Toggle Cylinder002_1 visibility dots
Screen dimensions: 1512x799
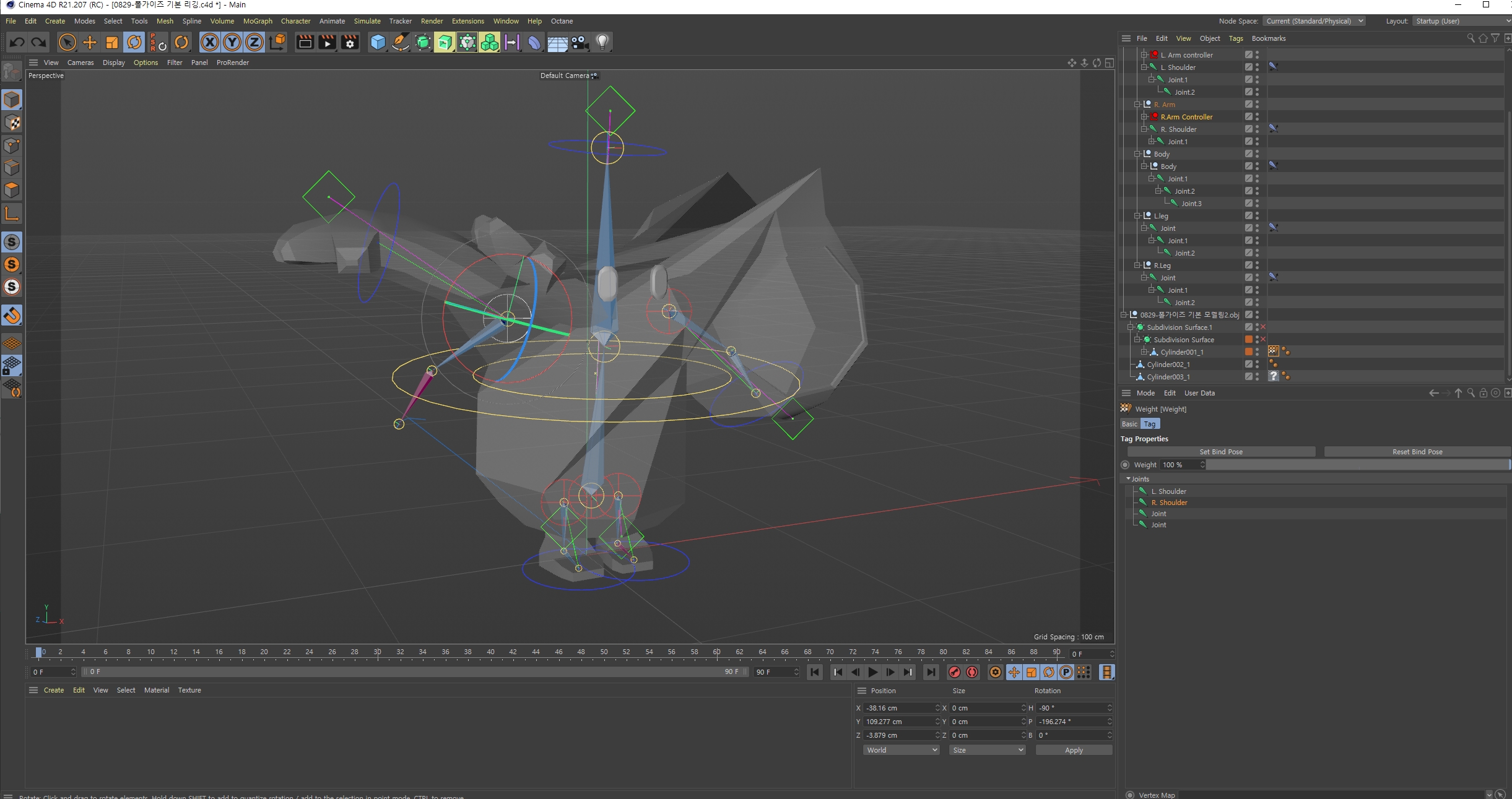click(x=1257, y=365)
